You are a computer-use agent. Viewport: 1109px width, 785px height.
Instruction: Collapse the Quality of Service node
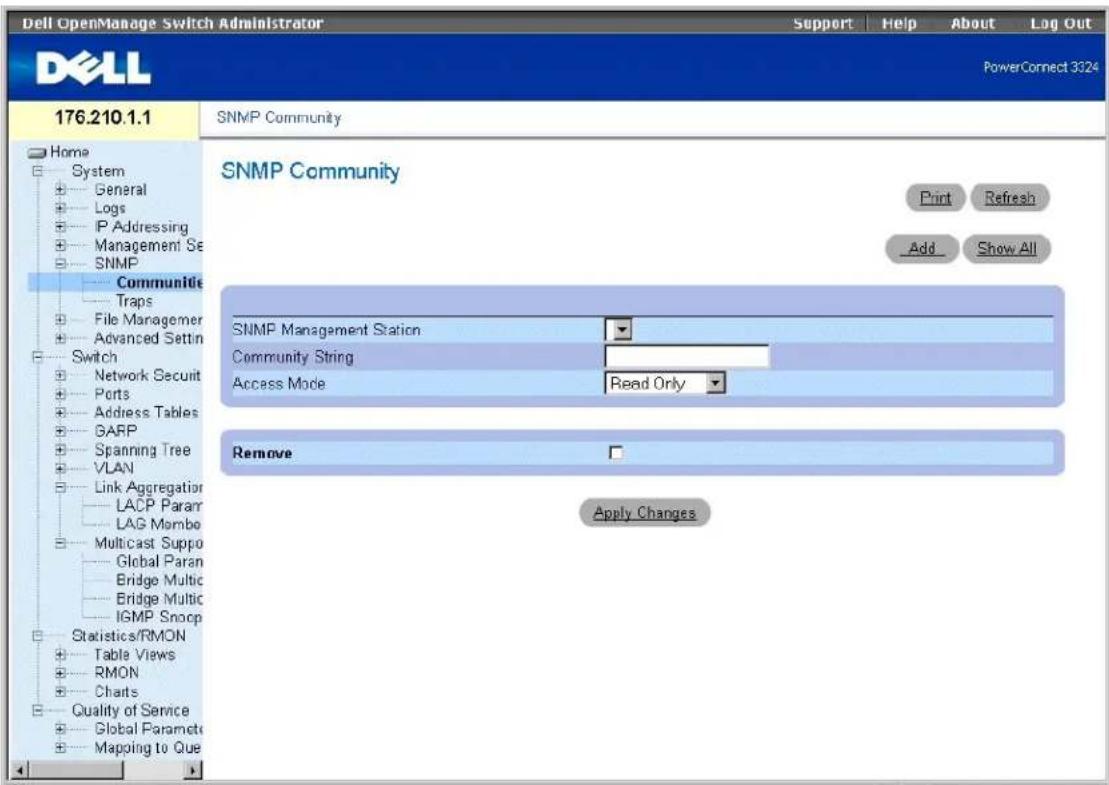(37, 710)
